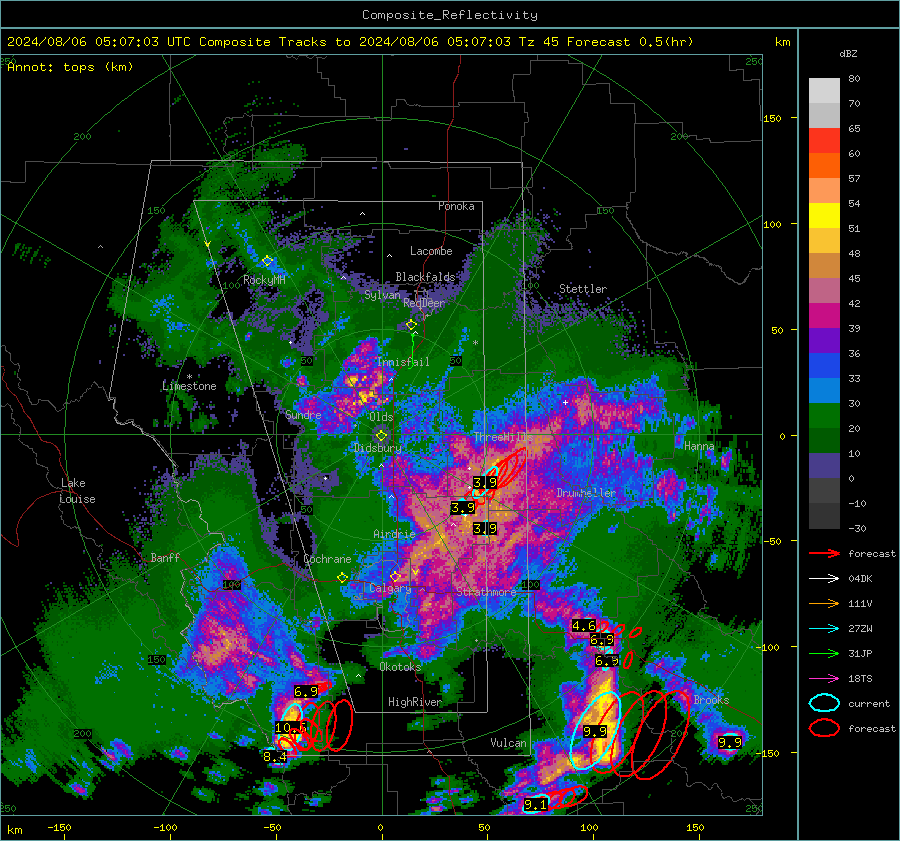Click the Ponoka city label
This screenshot has width=900, height=841.
pos(456,206)
